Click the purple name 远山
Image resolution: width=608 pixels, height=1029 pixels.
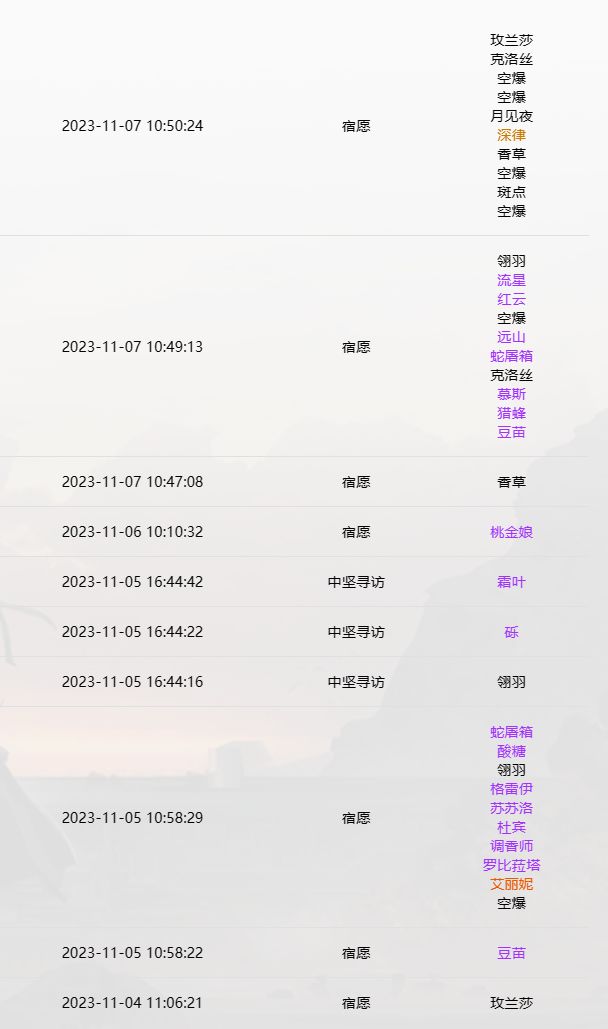[x=511, y=337]
